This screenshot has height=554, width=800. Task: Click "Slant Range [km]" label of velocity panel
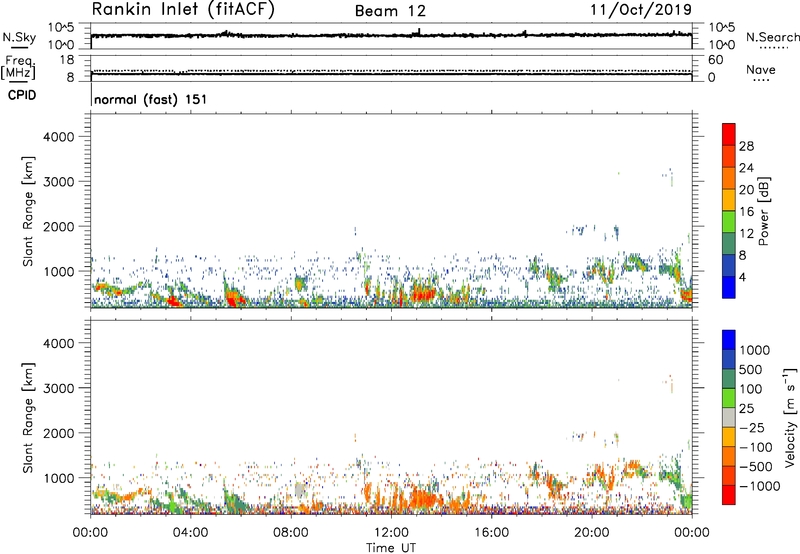point(28,418)
